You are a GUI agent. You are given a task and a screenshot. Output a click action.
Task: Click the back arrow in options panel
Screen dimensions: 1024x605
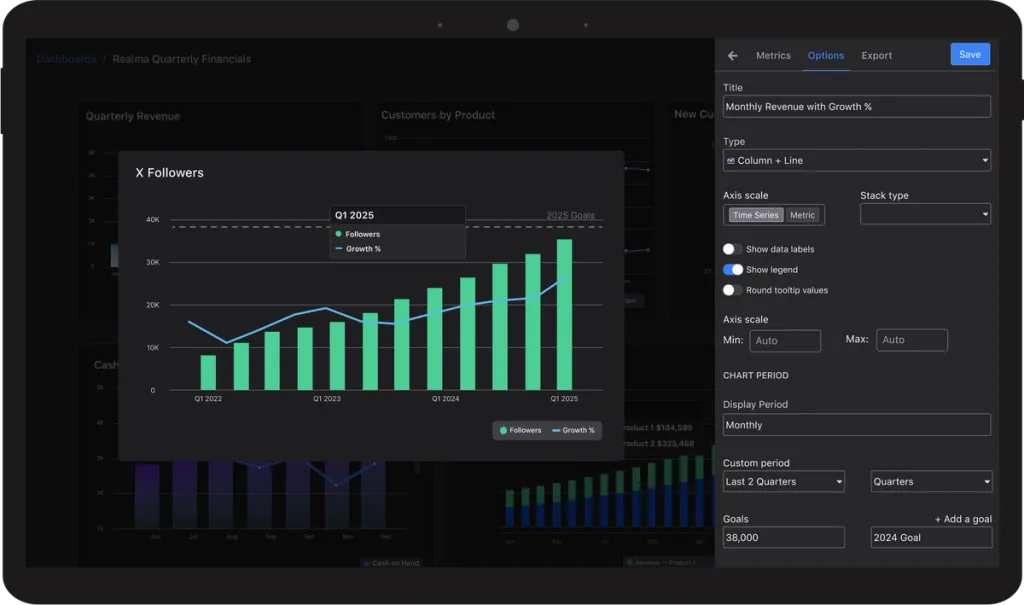pyautogui.click(x=733, y=56)
